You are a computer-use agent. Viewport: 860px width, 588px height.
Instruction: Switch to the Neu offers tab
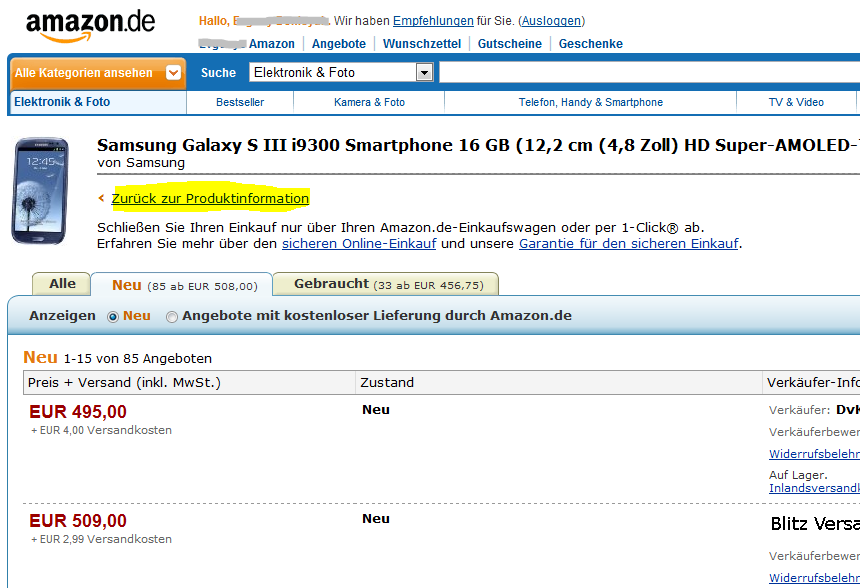click(x=182, y=285)
